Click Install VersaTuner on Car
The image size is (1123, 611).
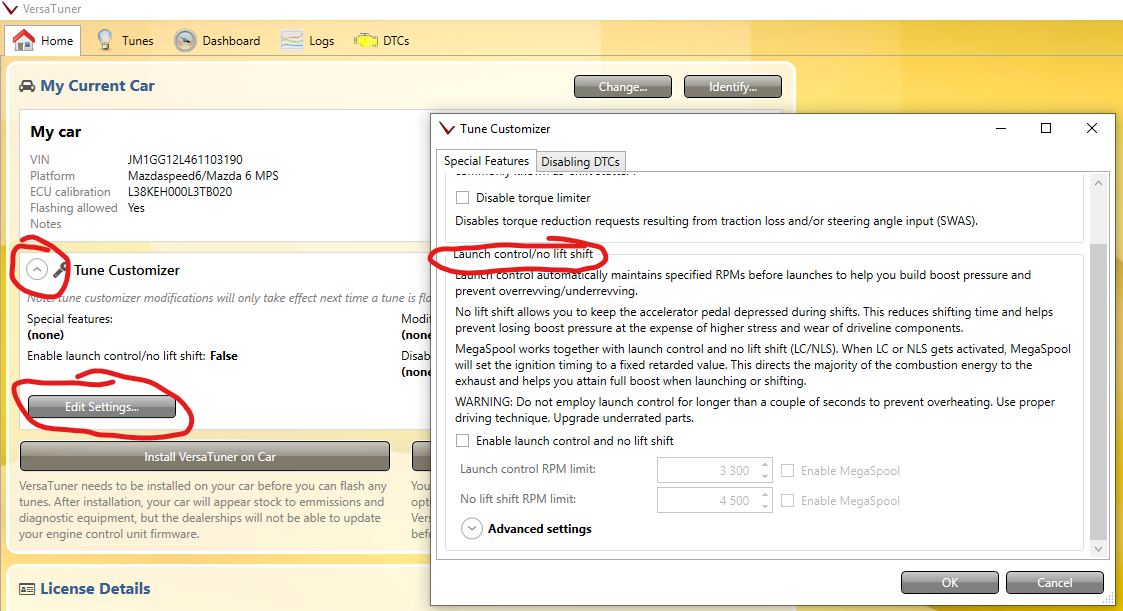pos(205,456)
